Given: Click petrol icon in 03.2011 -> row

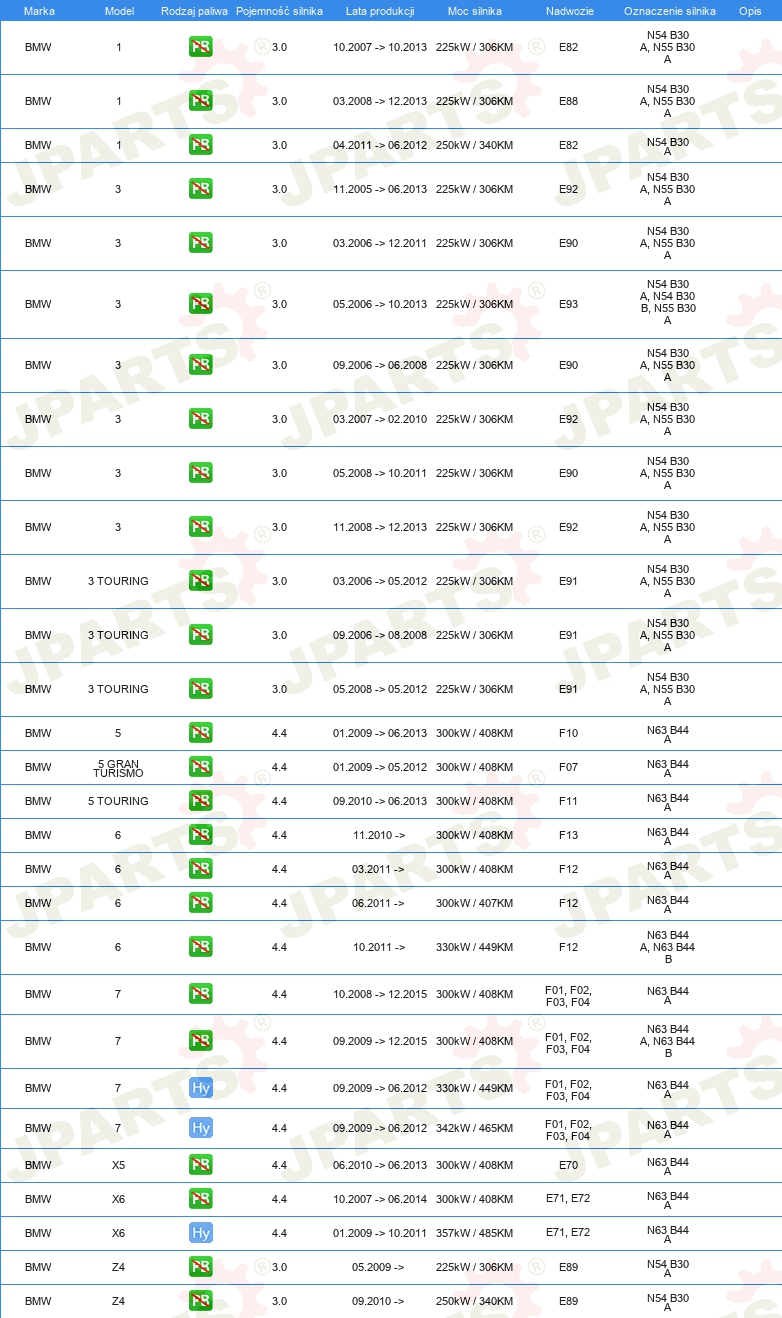Looking at the screenshot, I should point(200,869).
